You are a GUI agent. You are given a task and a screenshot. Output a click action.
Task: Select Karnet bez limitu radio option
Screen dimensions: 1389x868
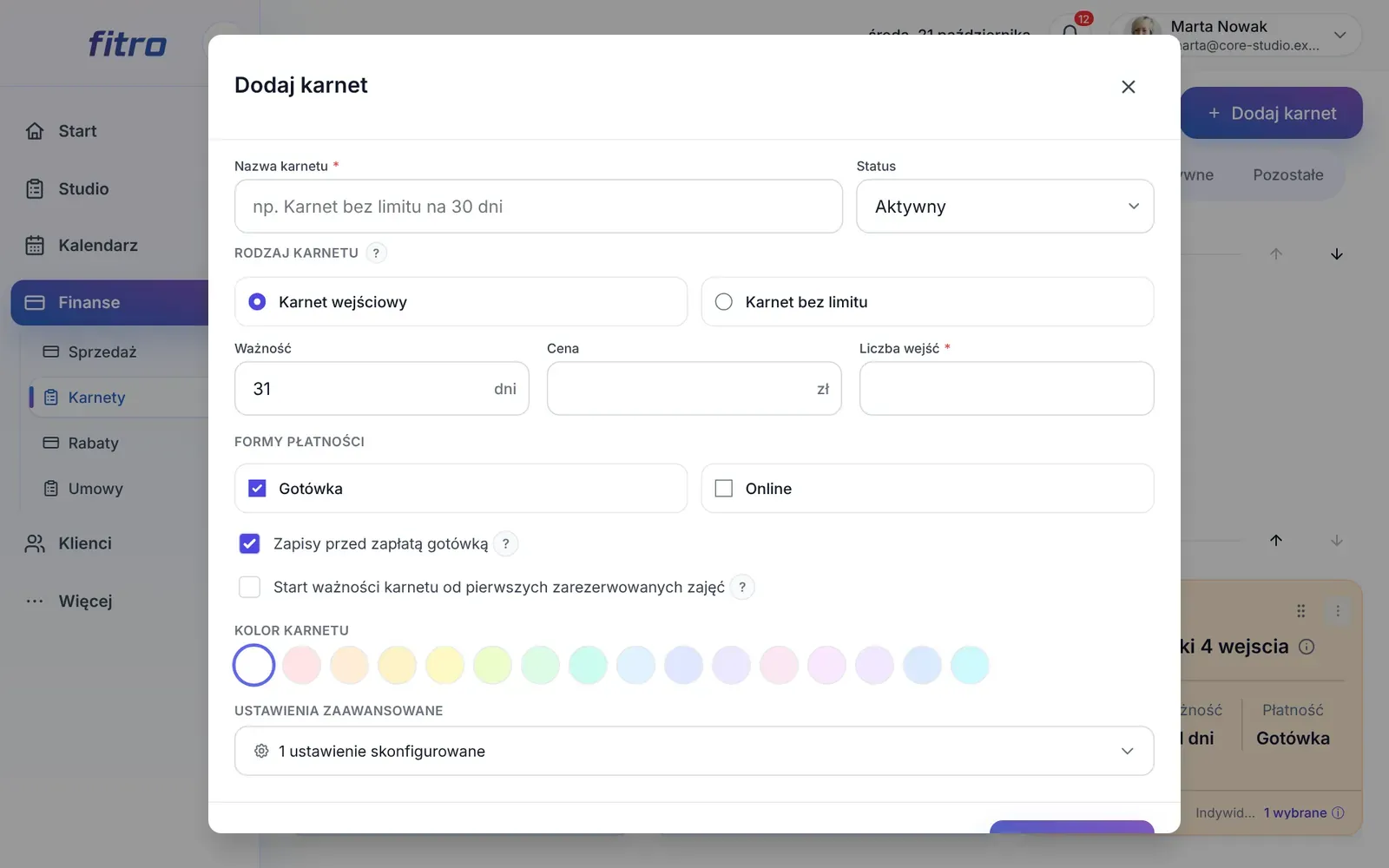point(723,302)
